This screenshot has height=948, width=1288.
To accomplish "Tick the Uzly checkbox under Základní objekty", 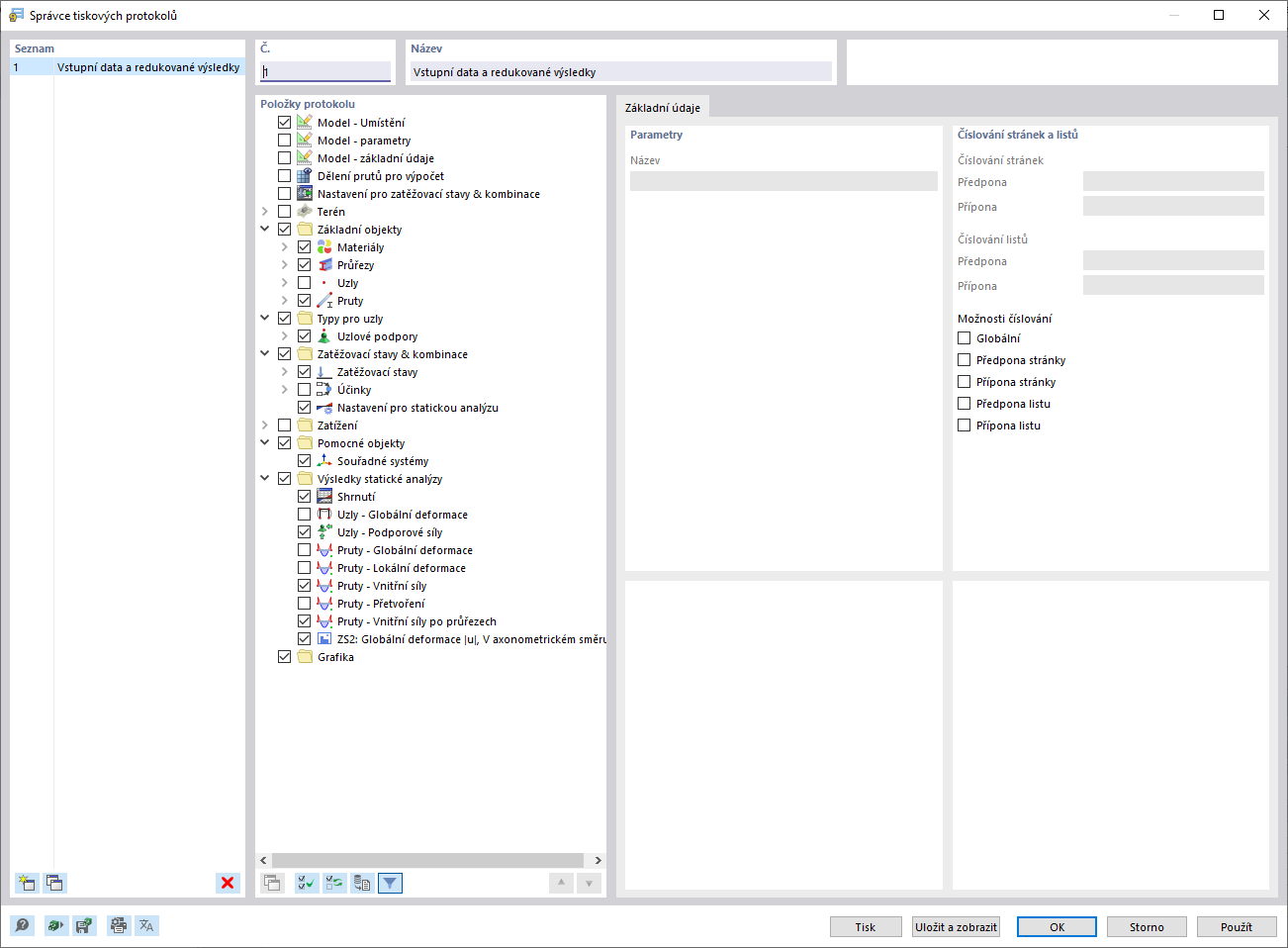I will 305,283.
